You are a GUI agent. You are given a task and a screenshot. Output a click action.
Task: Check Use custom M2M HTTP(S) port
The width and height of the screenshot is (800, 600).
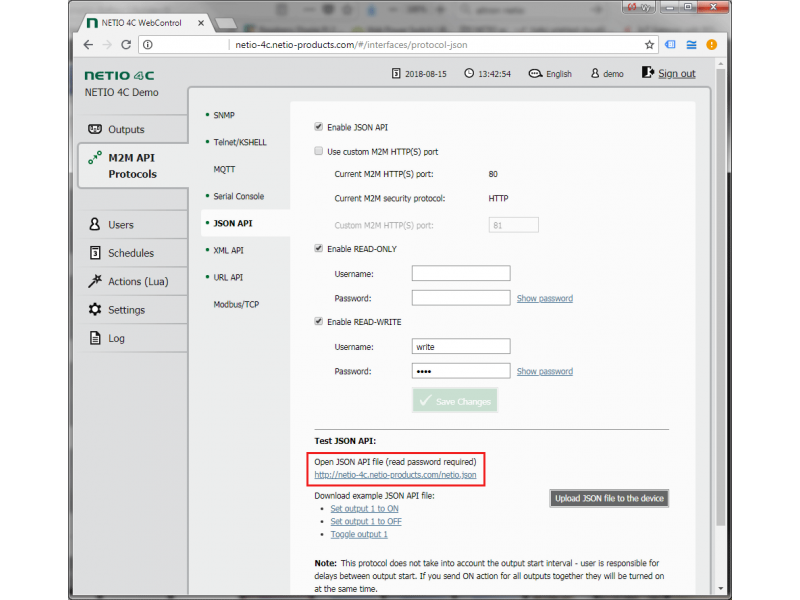(318, 151)
